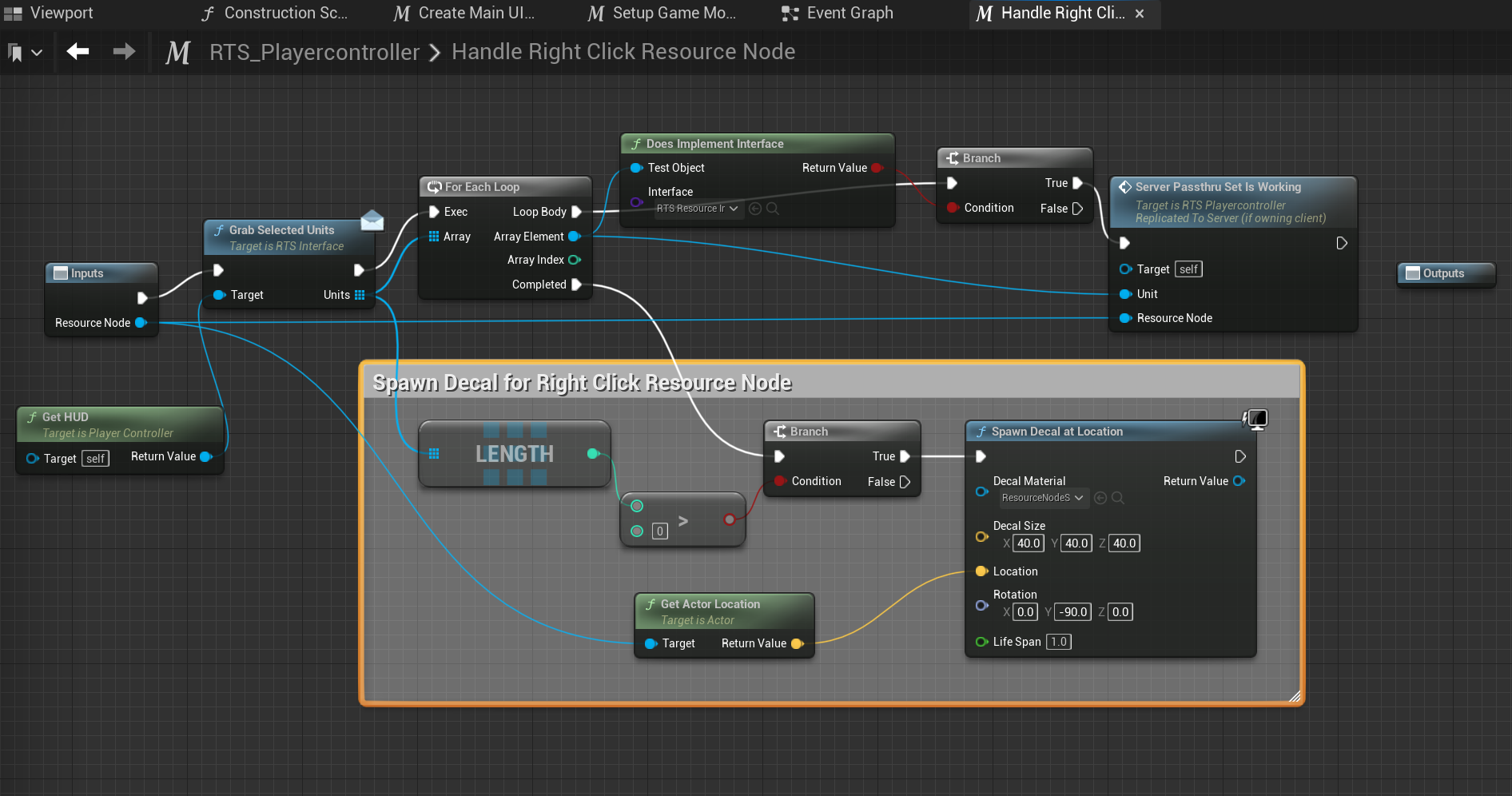Click the Decal Size Z field

(x=1124, y=543)
